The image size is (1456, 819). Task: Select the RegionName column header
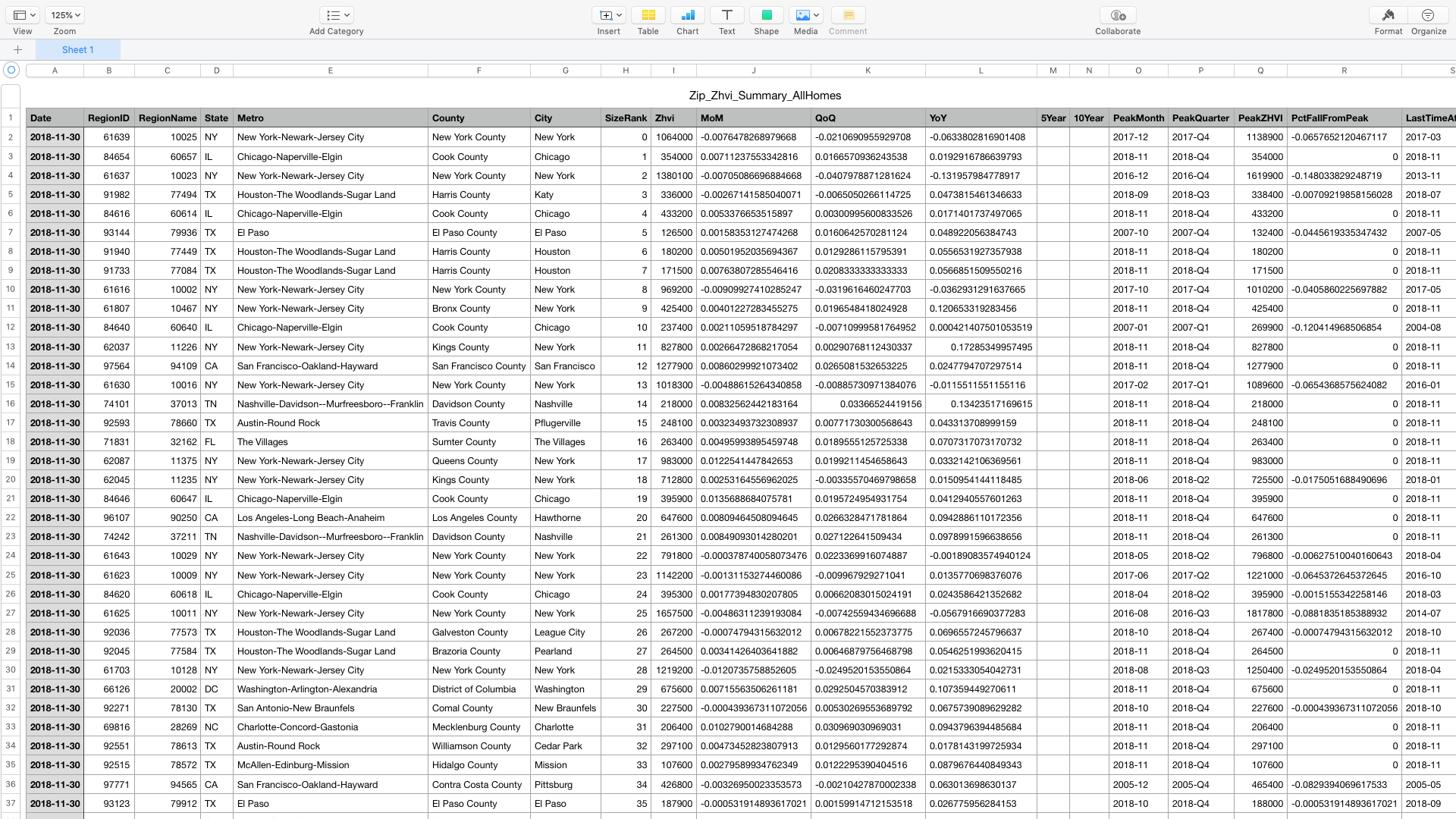click(167, 118)
